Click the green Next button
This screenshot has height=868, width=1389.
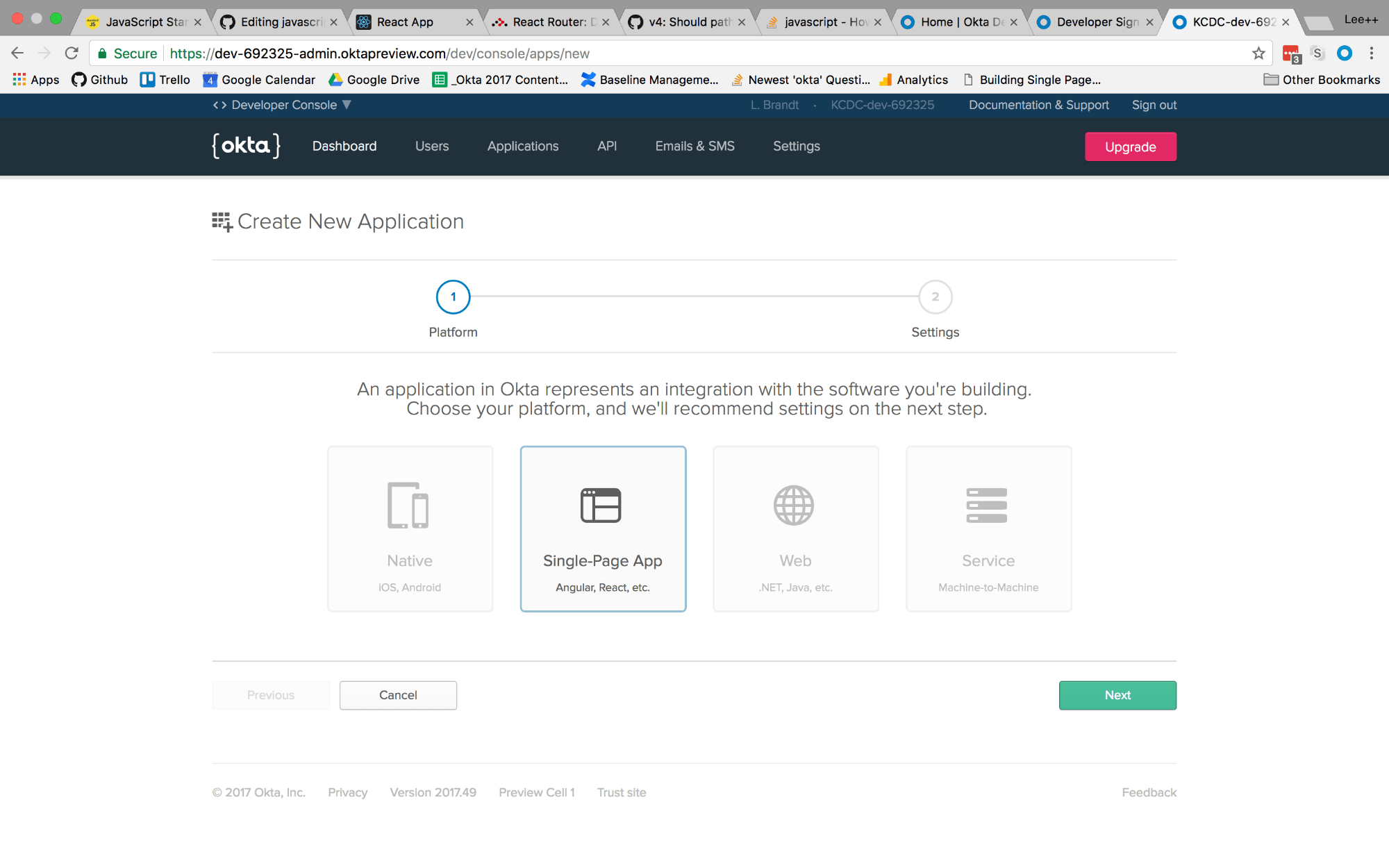(x=1117, y=695)
